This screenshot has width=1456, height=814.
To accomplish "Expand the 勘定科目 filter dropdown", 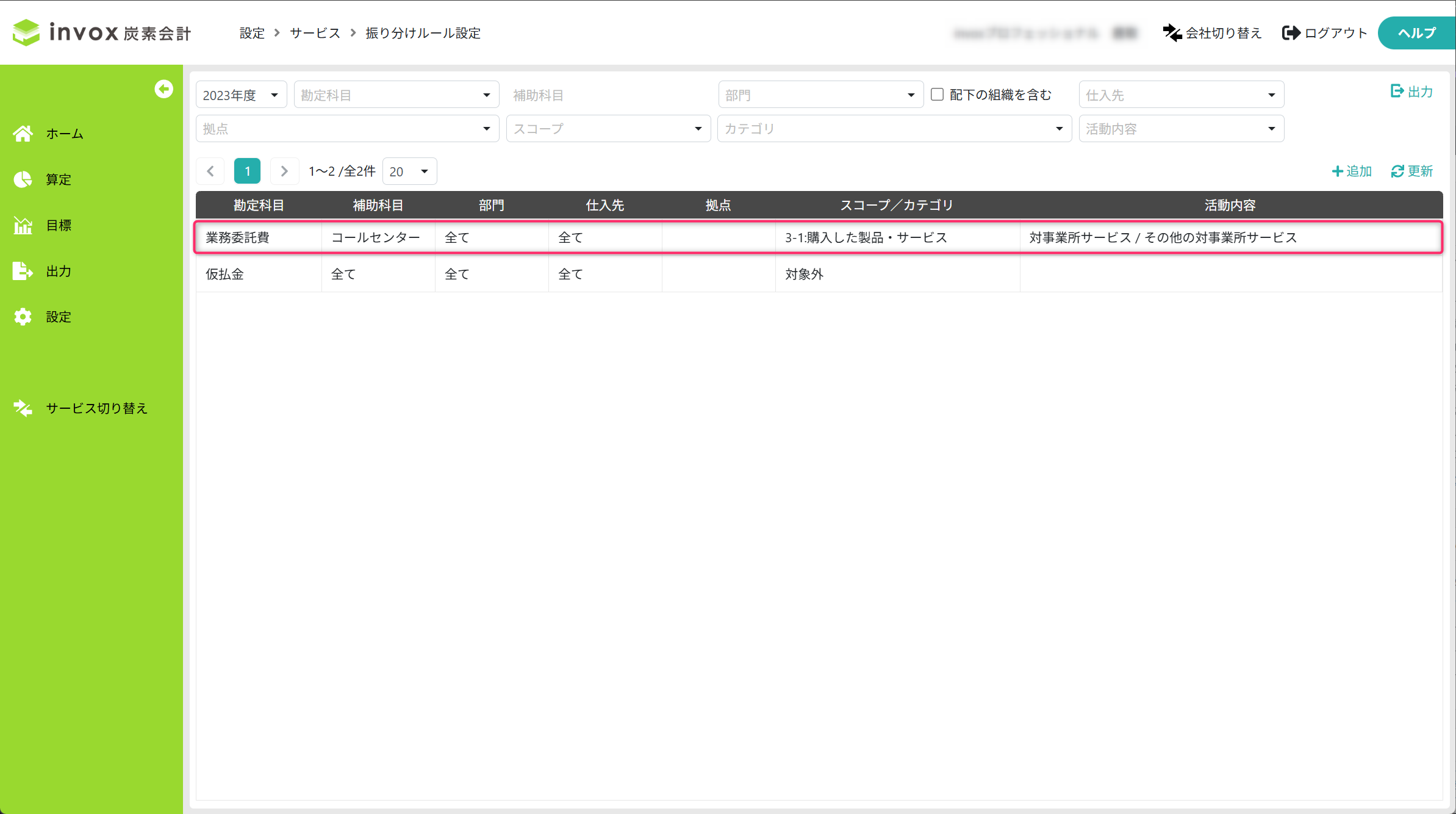I will (x=396, y=95).
